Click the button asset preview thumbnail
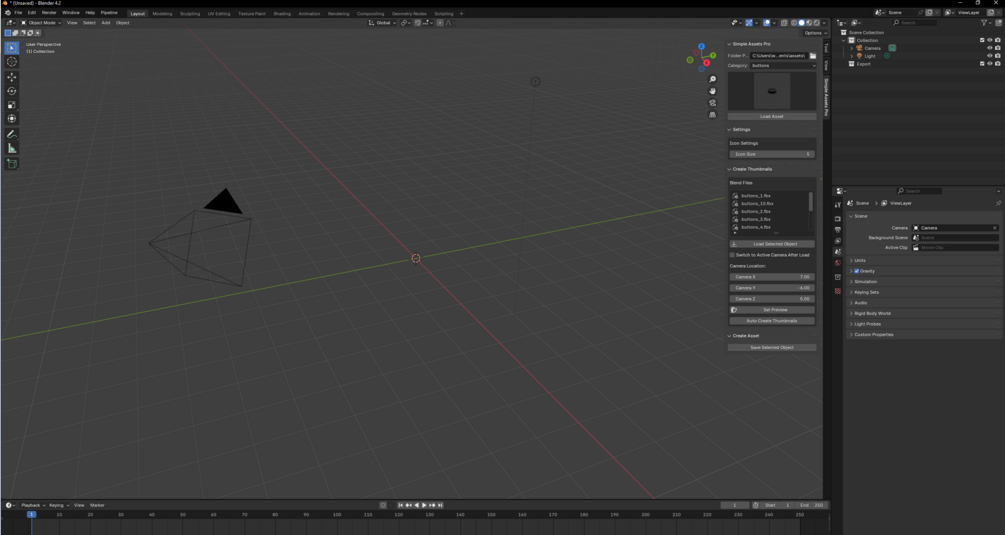Screen dimensions: 1005x535 point(772,91)
